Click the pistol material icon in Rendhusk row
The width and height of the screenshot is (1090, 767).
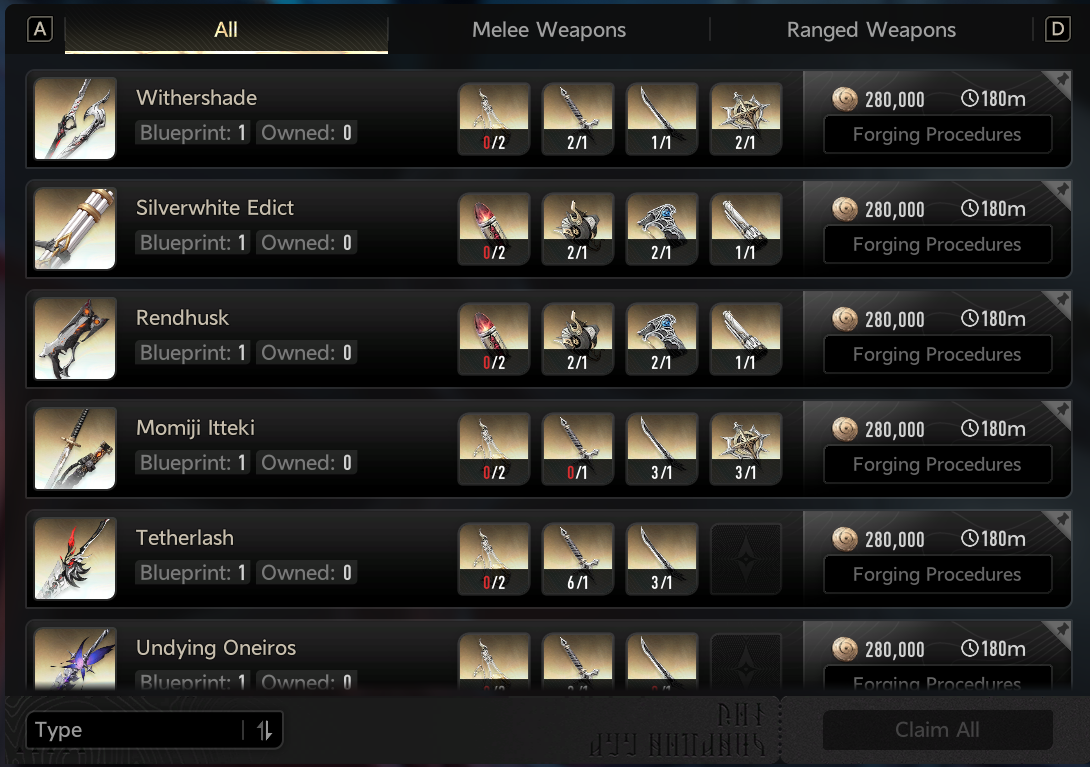pyautogui.click(x=745, y=339)
